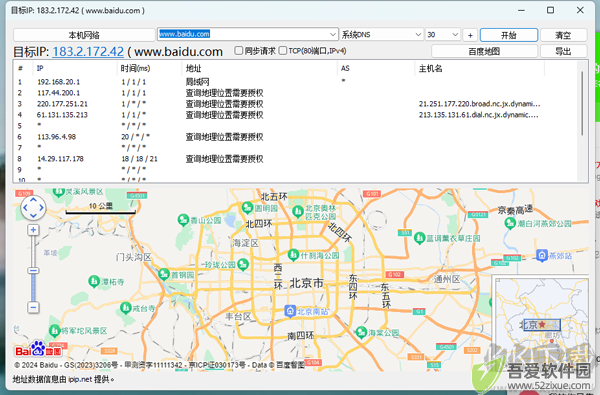
Task: Click the 海棠公园 marker on the map
Action: tap(361, 332)
